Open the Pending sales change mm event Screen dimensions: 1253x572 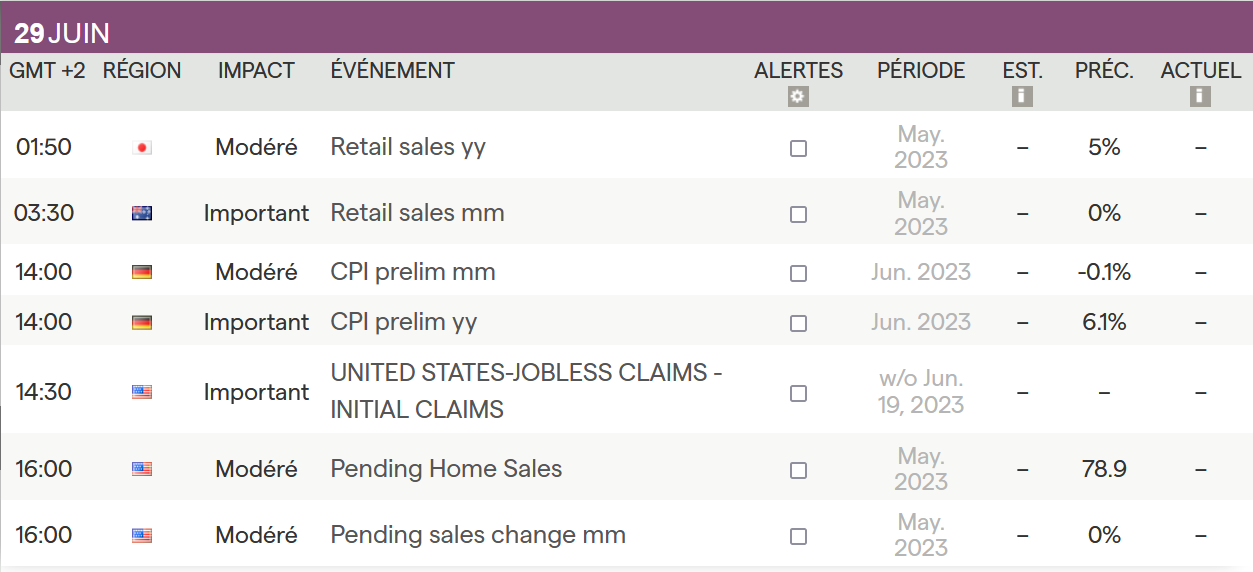point(478,535)
